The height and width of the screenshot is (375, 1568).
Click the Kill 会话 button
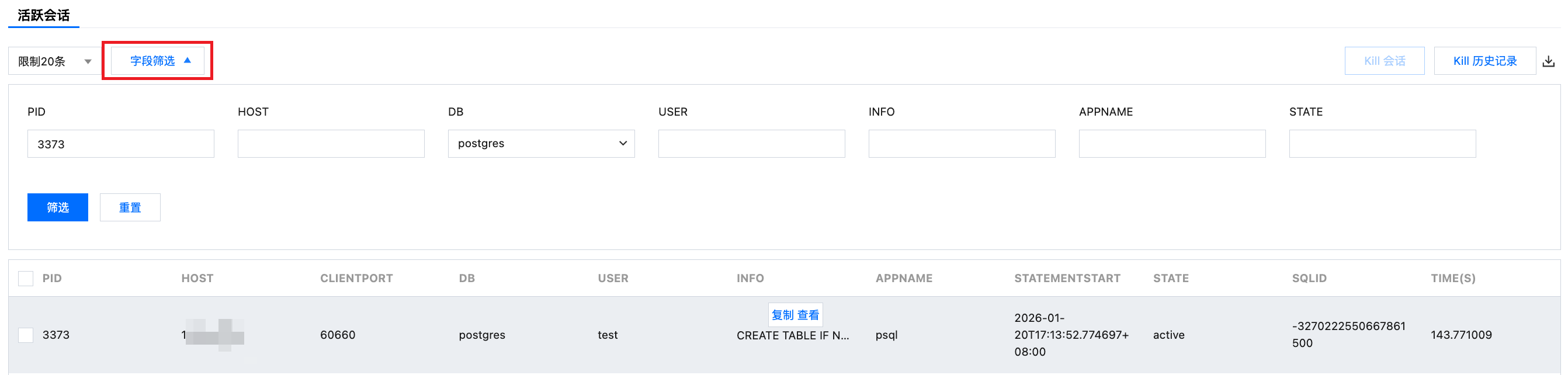(1384, 61)
